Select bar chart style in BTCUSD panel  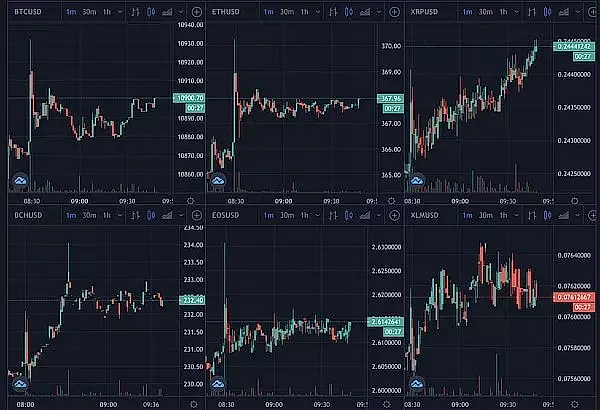click(135, 12)
